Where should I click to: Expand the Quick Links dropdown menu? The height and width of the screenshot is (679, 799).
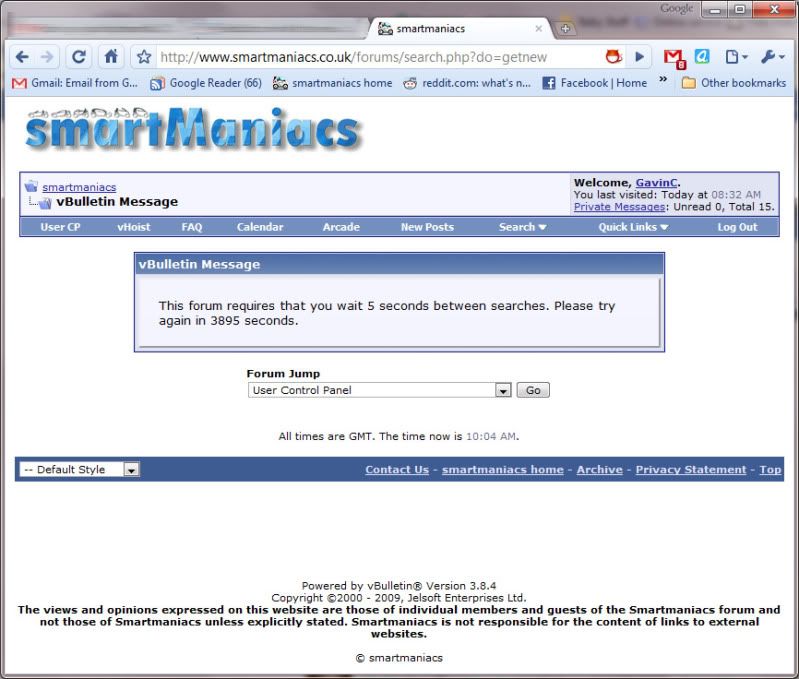click(x=633, y=227)
